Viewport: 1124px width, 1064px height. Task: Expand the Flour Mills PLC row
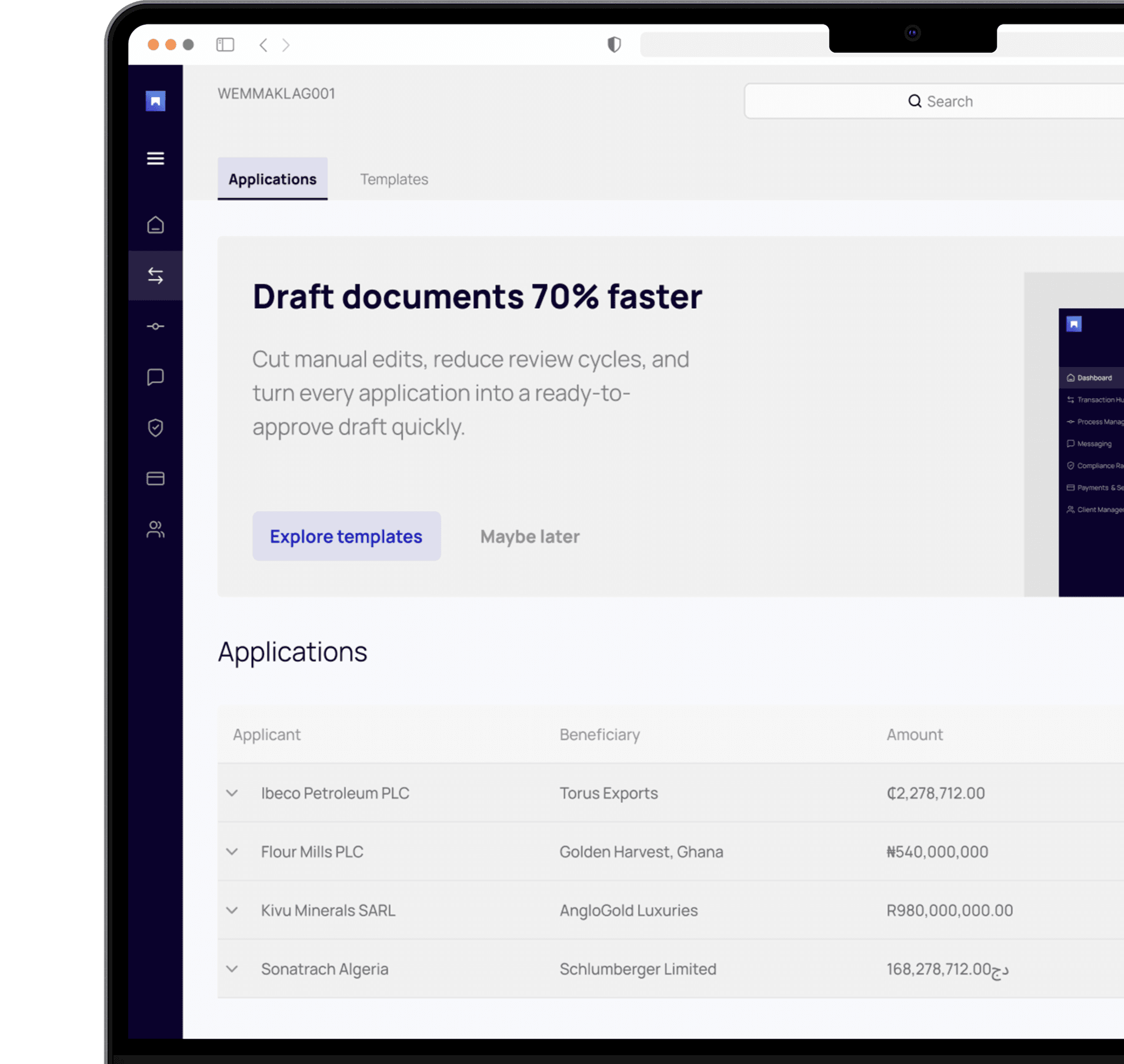pyautogui.click(x=232, y=852)
